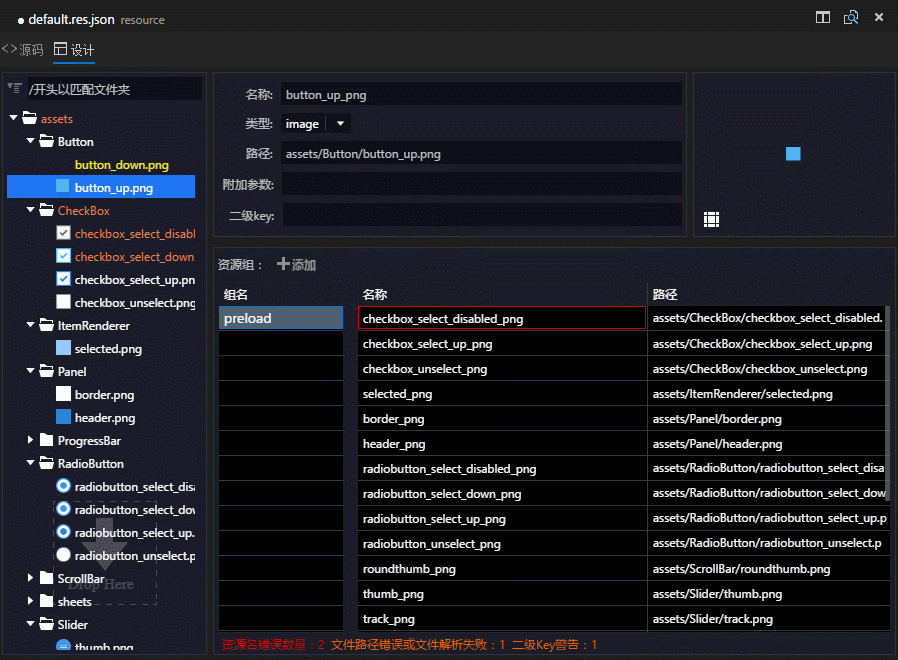Collapse the RadioButton tree node
This screenshot has width=898, height=660.
click(x=29, y=463)
